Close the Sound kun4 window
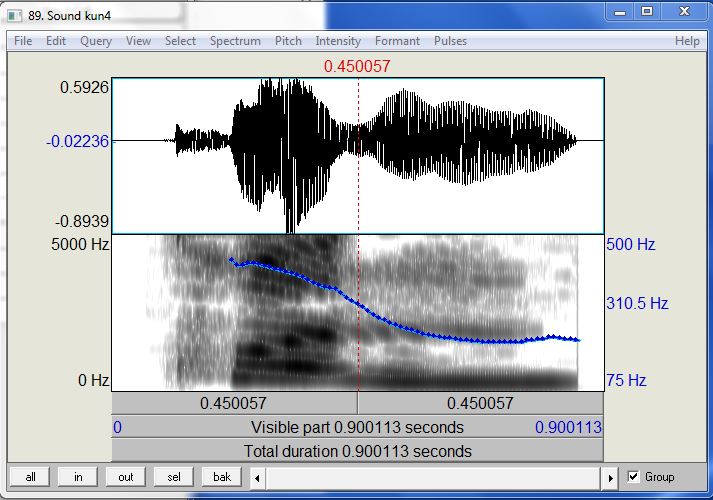This screenshot has height=500, width=713. tap(684, 11)
